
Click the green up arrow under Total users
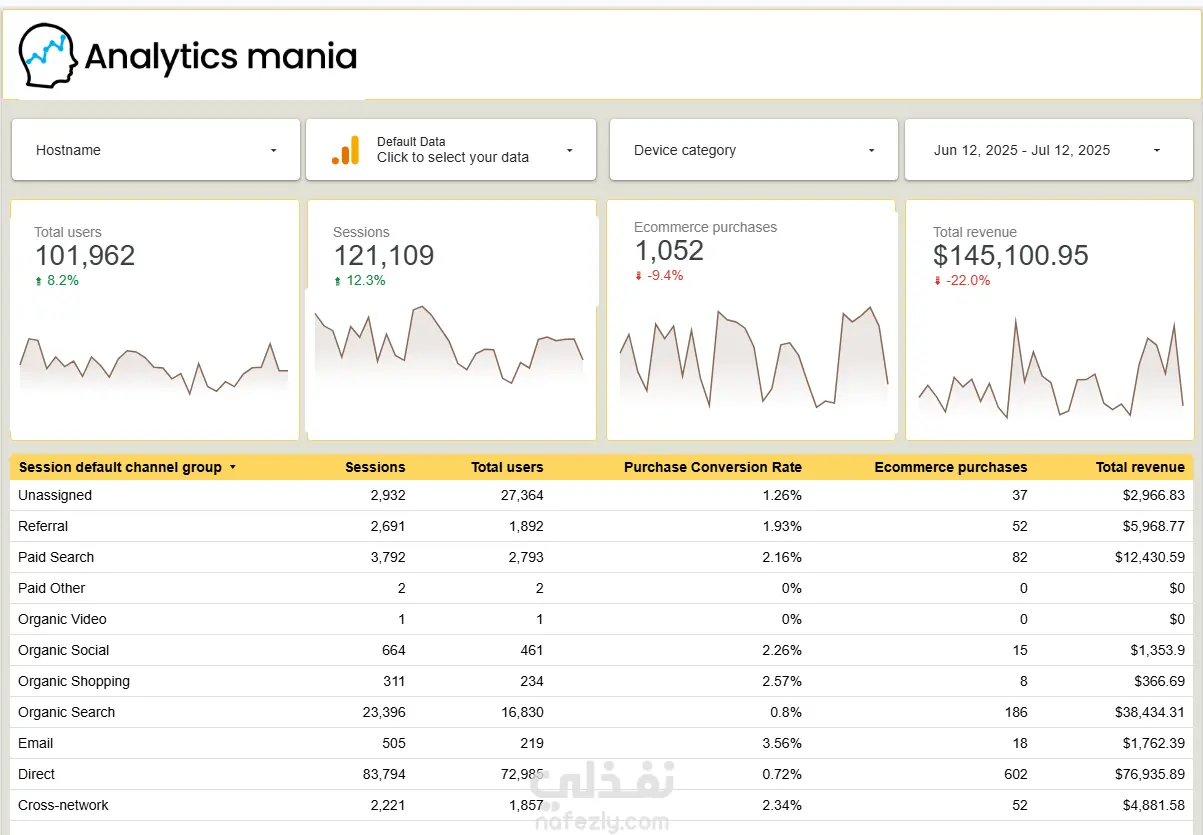pos(39,281)
